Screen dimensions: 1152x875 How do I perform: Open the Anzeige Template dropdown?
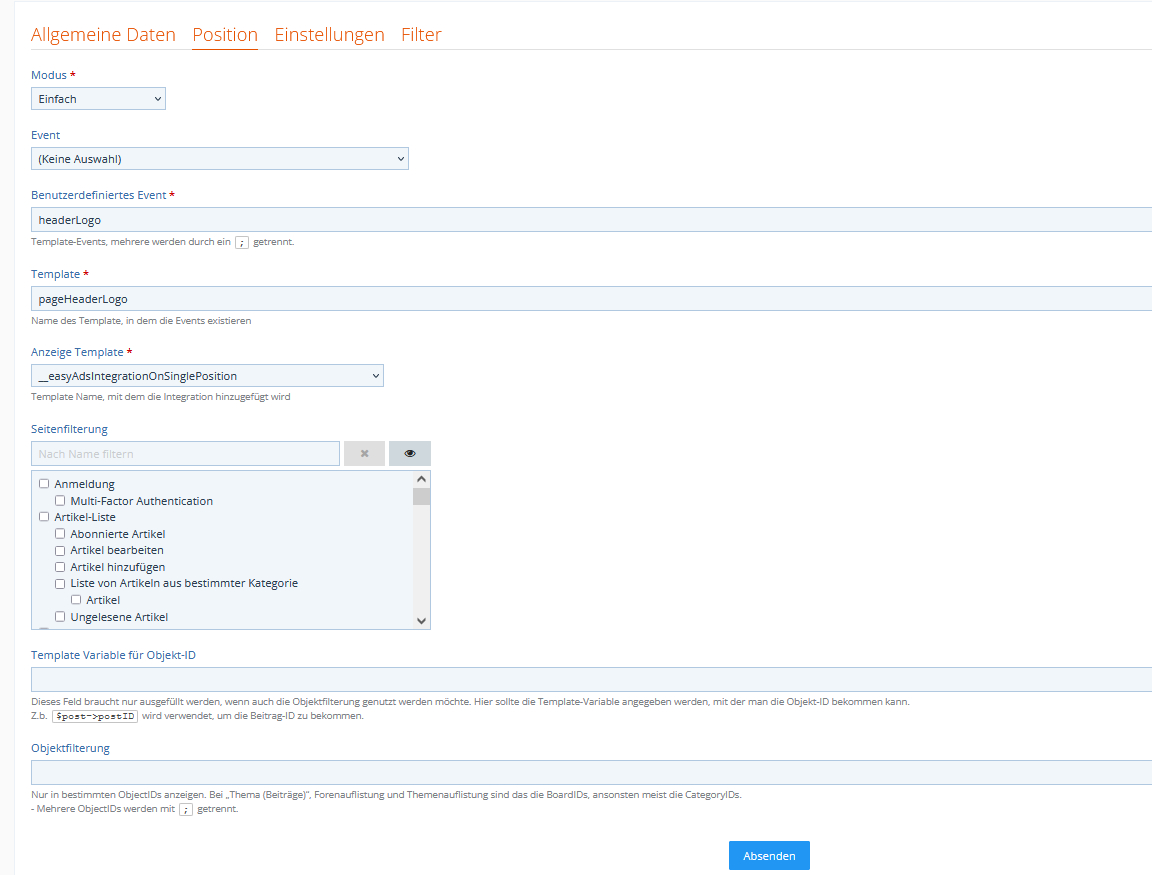[207, 376]
